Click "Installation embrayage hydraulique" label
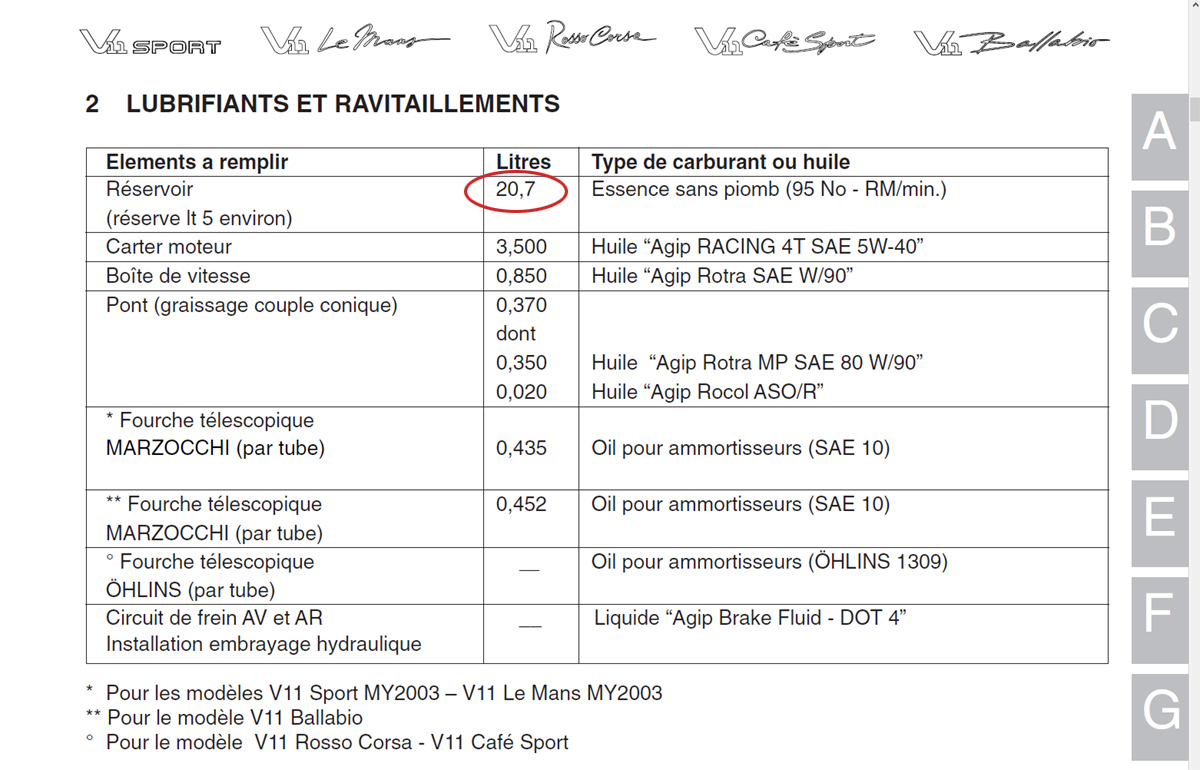 pos(264,644)
